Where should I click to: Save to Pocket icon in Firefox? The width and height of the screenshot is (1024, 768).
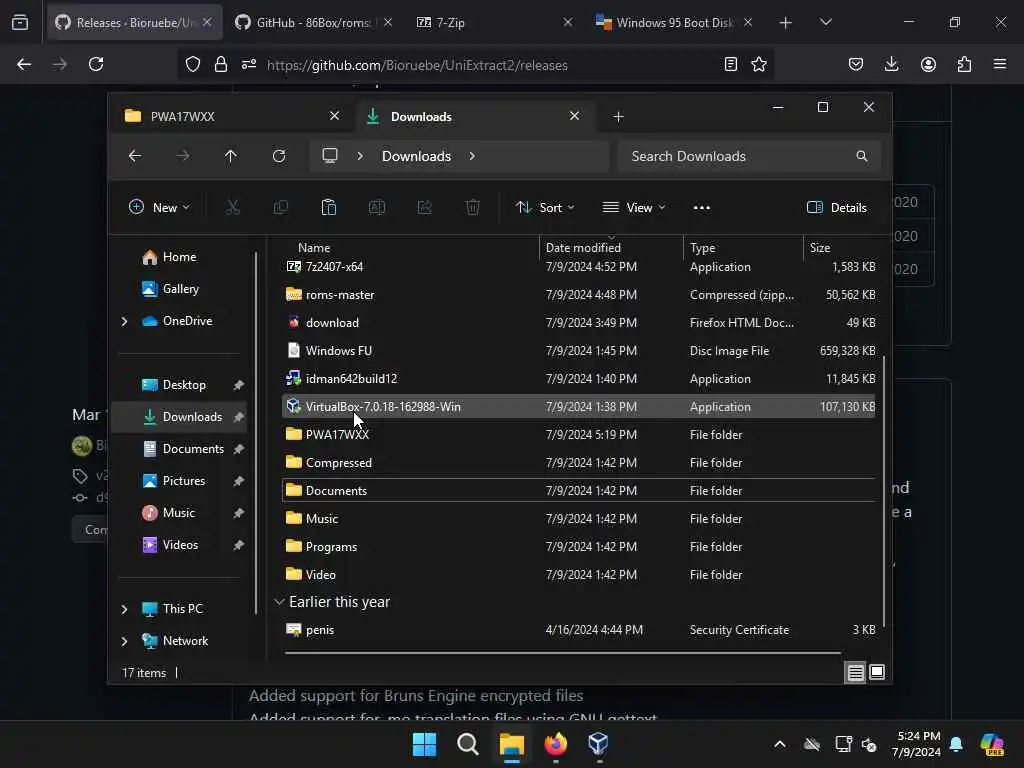pyautogui.click(x=856, y=64)
